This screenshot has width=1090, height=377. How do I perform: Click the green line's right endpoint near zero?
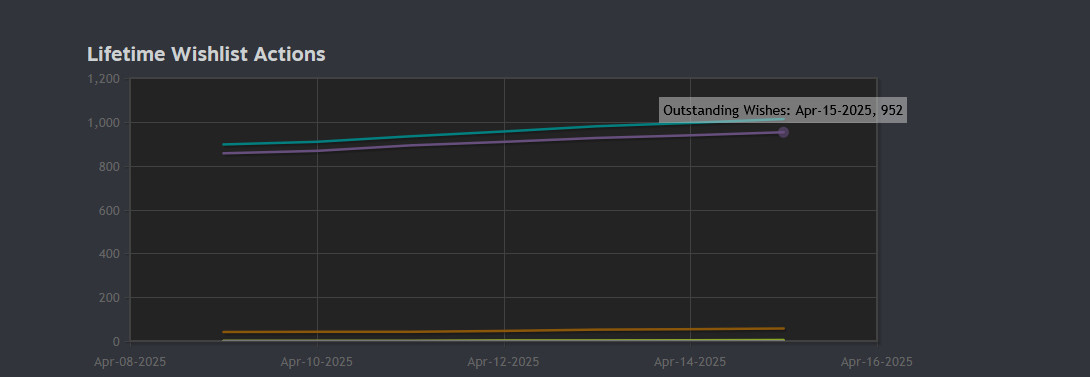[783, 340]
